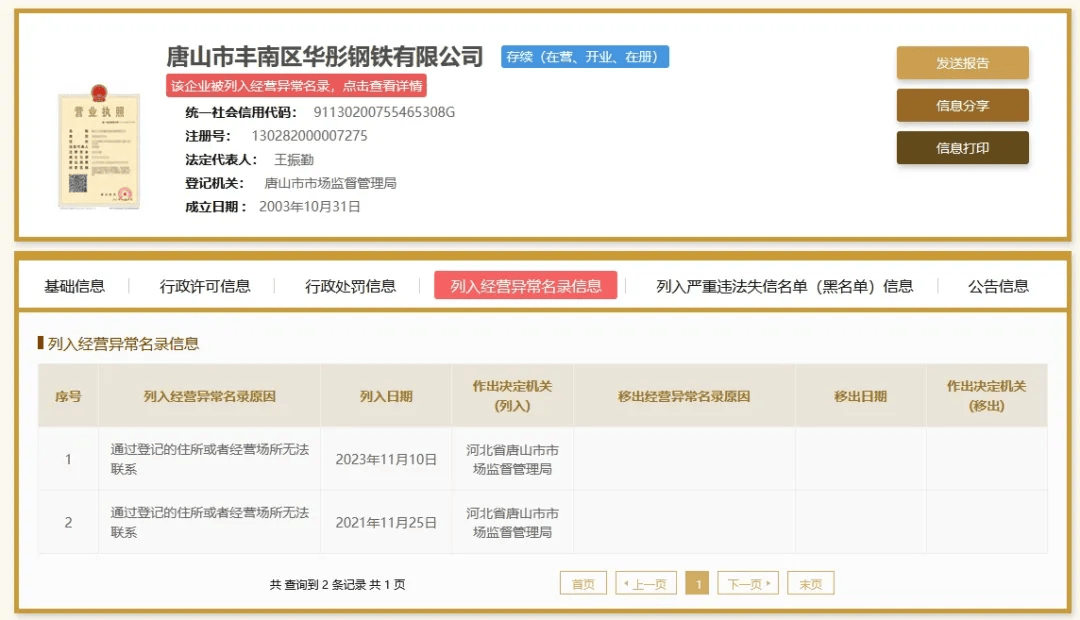Open the 列入严重违法失信名单（黑名单）信息 tab
This screenshot has height=620, width=1080.
point(785,286)
